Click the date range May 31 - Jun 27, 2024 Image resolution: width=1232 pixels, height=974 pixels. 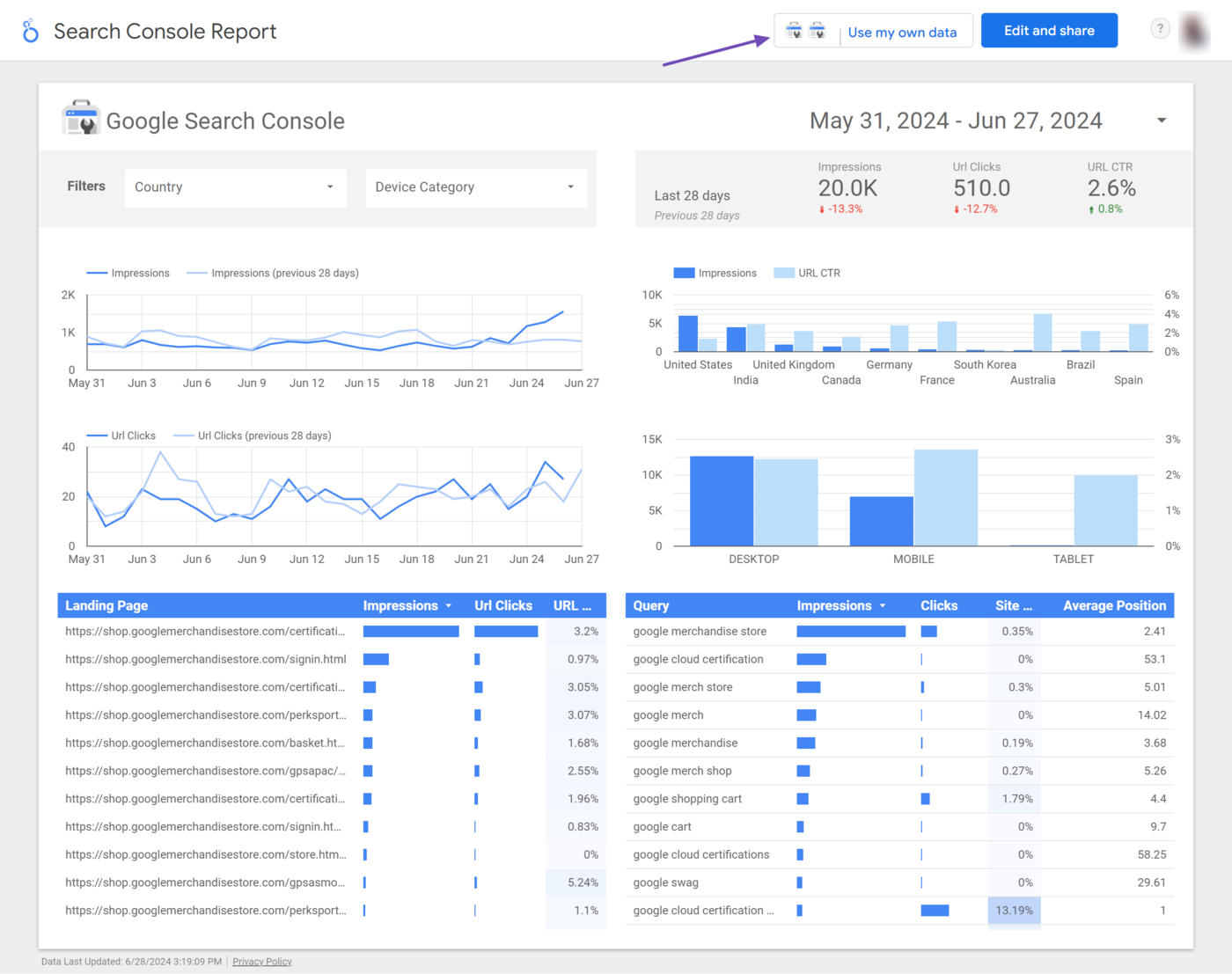(956, 121)
